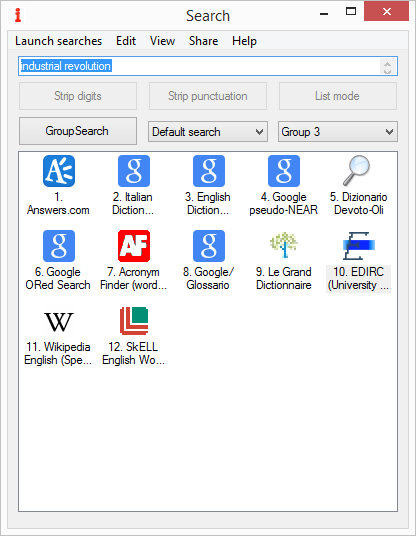Open the Edit menu
Viewport: 416px width, 536px height.
(x=126, y=41)
